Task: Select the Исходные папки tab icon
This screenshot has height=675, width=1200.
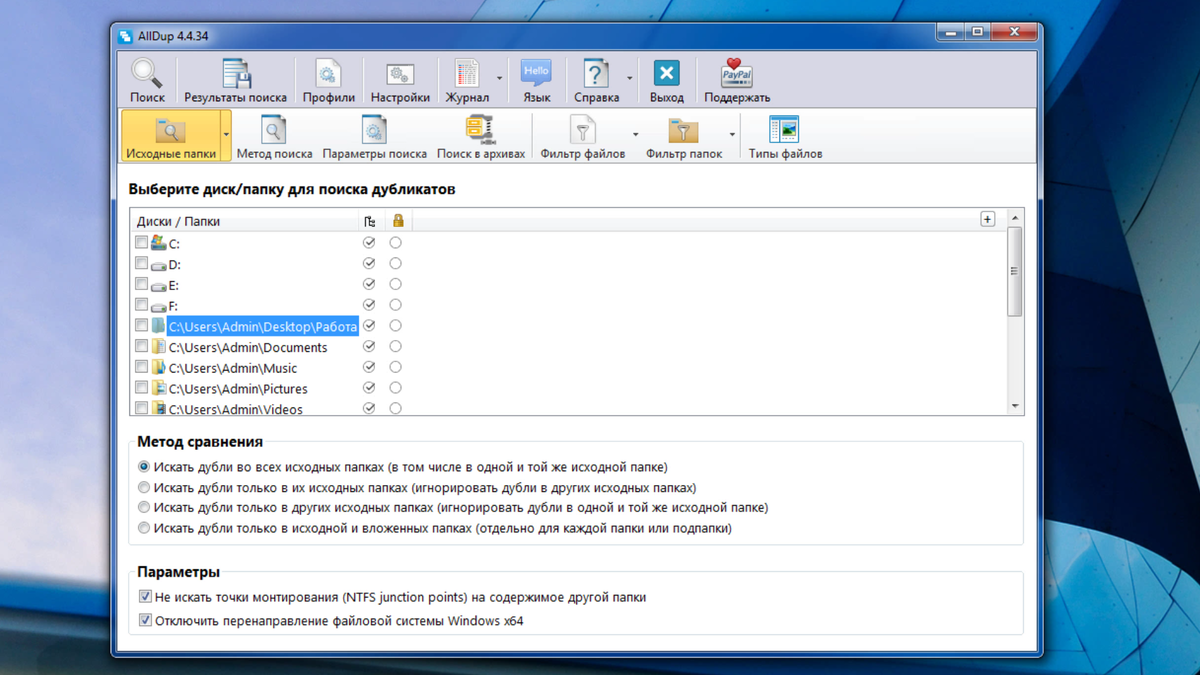Action: tap(171, 131)
